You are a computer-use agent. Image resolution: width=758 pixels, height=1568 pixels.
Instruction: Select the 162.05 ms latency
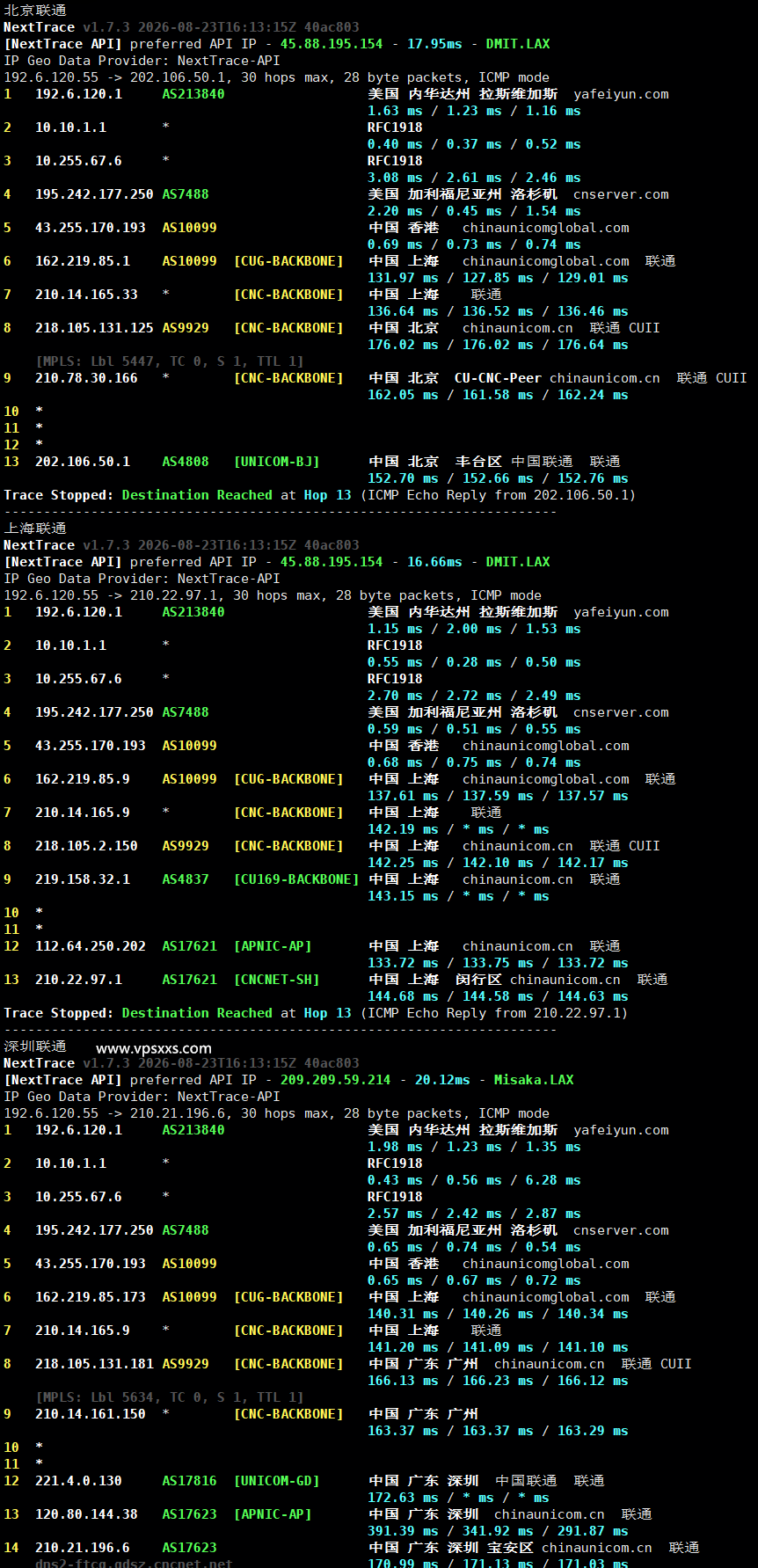click(403, 395)
